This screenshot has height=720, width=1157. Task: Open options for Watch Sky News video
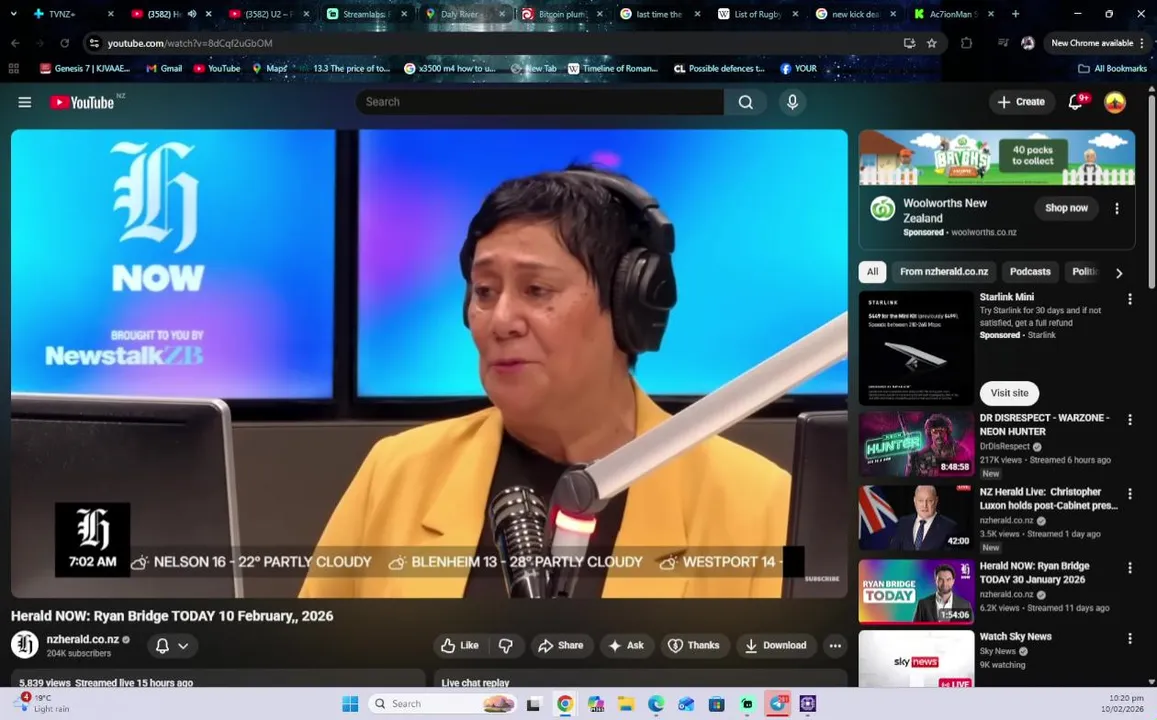pos(1129,638)
